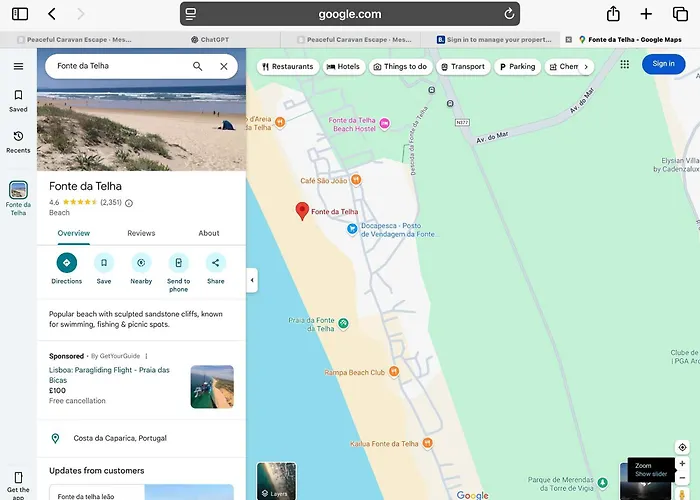
Task: Save Fonte da Telha place
Action: pos(104,263)
